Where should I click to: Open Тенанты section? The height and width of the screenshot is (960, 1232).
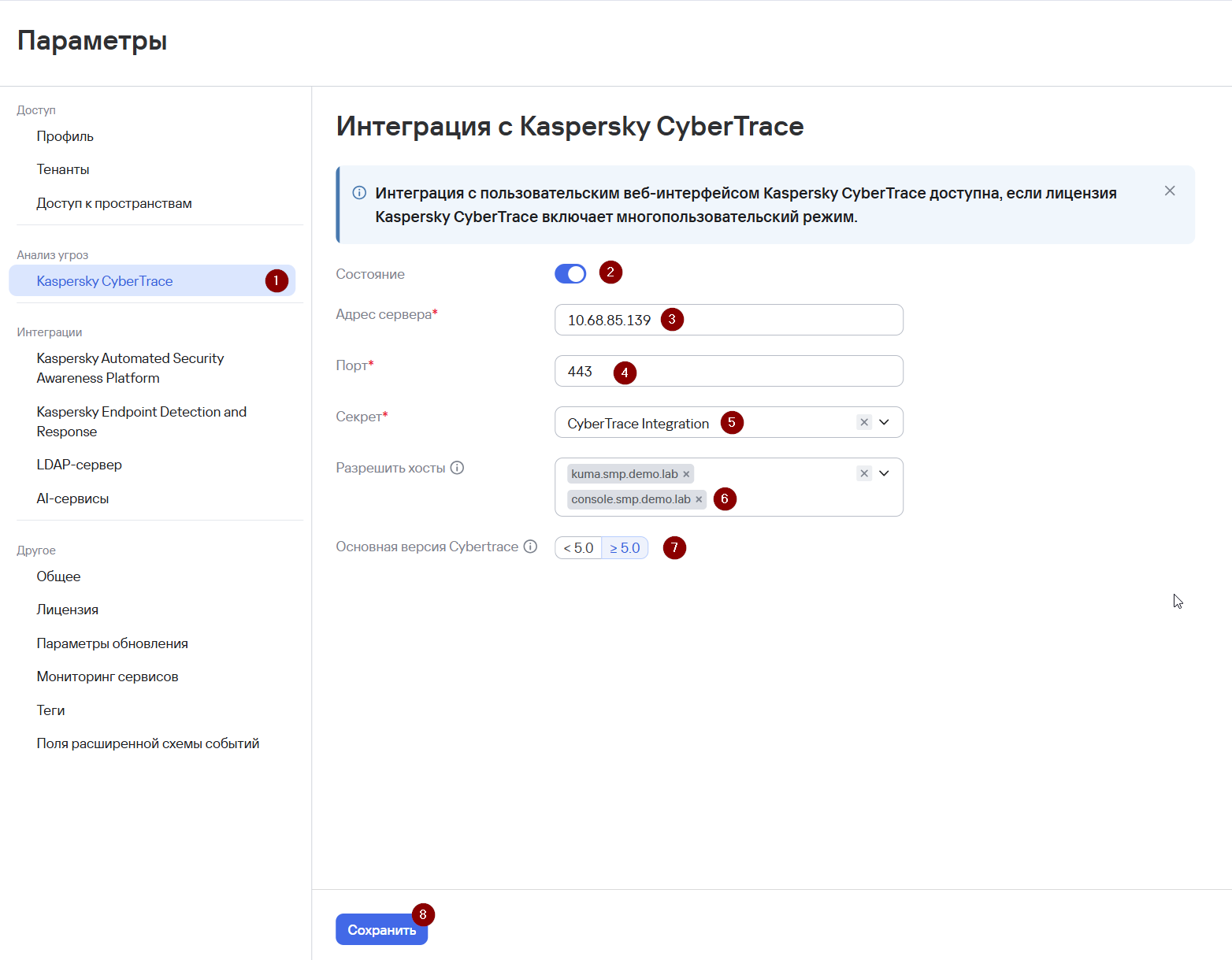coord(63,169)
